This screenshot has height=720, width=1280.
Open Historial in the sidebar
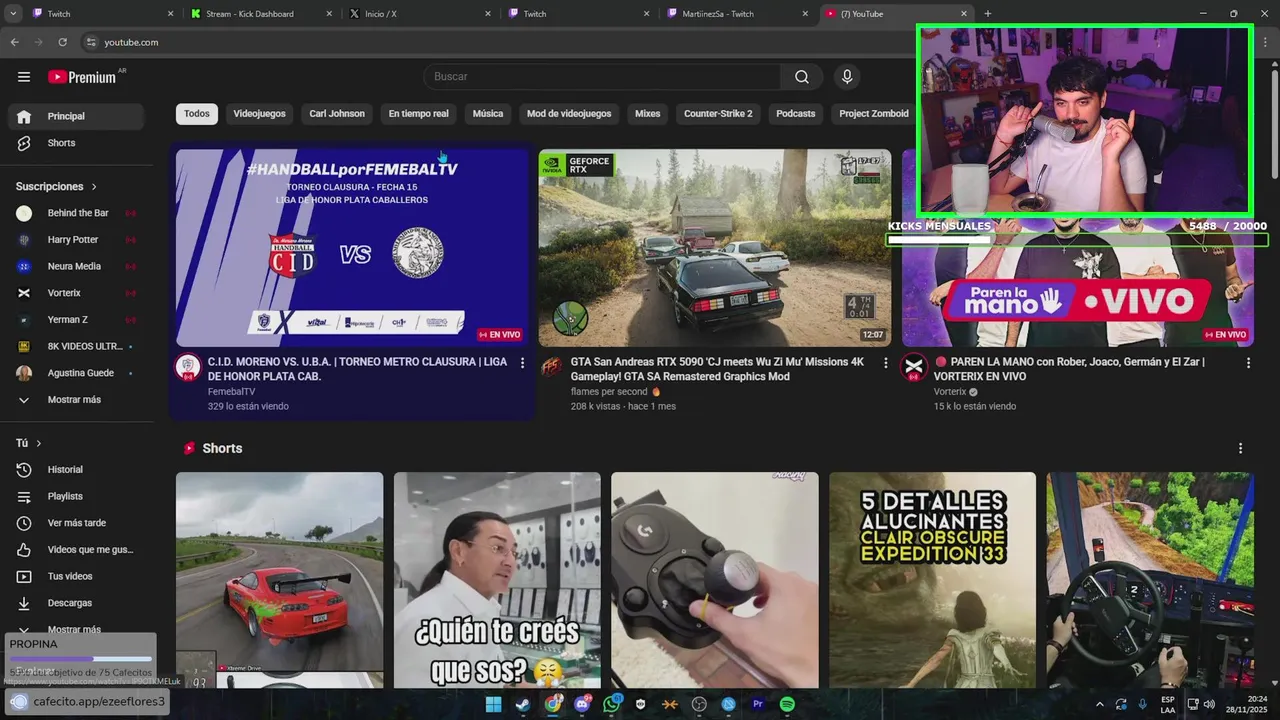pyautogui.click(x=76, y=470)
